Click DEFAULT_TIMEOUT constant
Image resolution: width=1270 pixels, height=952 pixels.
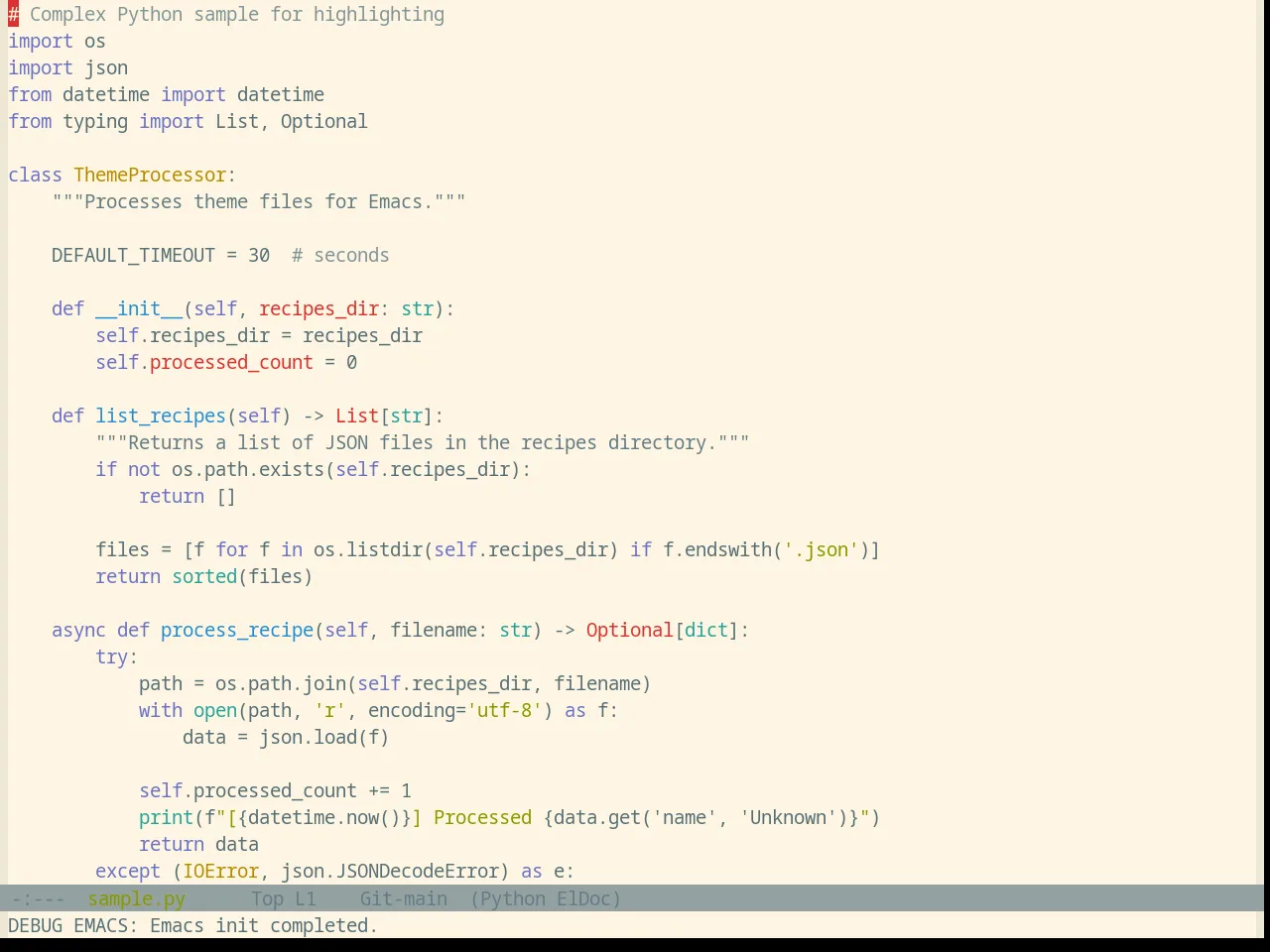point(133,255)
